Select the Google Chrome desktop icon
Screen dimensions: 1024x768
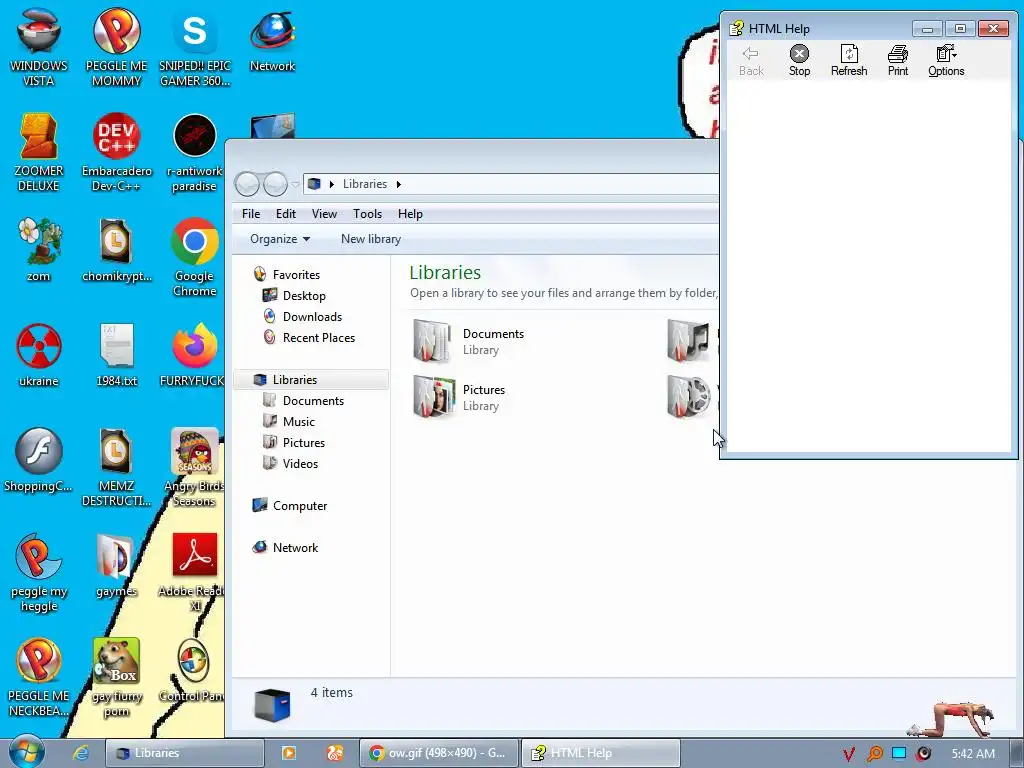point(195,257)
